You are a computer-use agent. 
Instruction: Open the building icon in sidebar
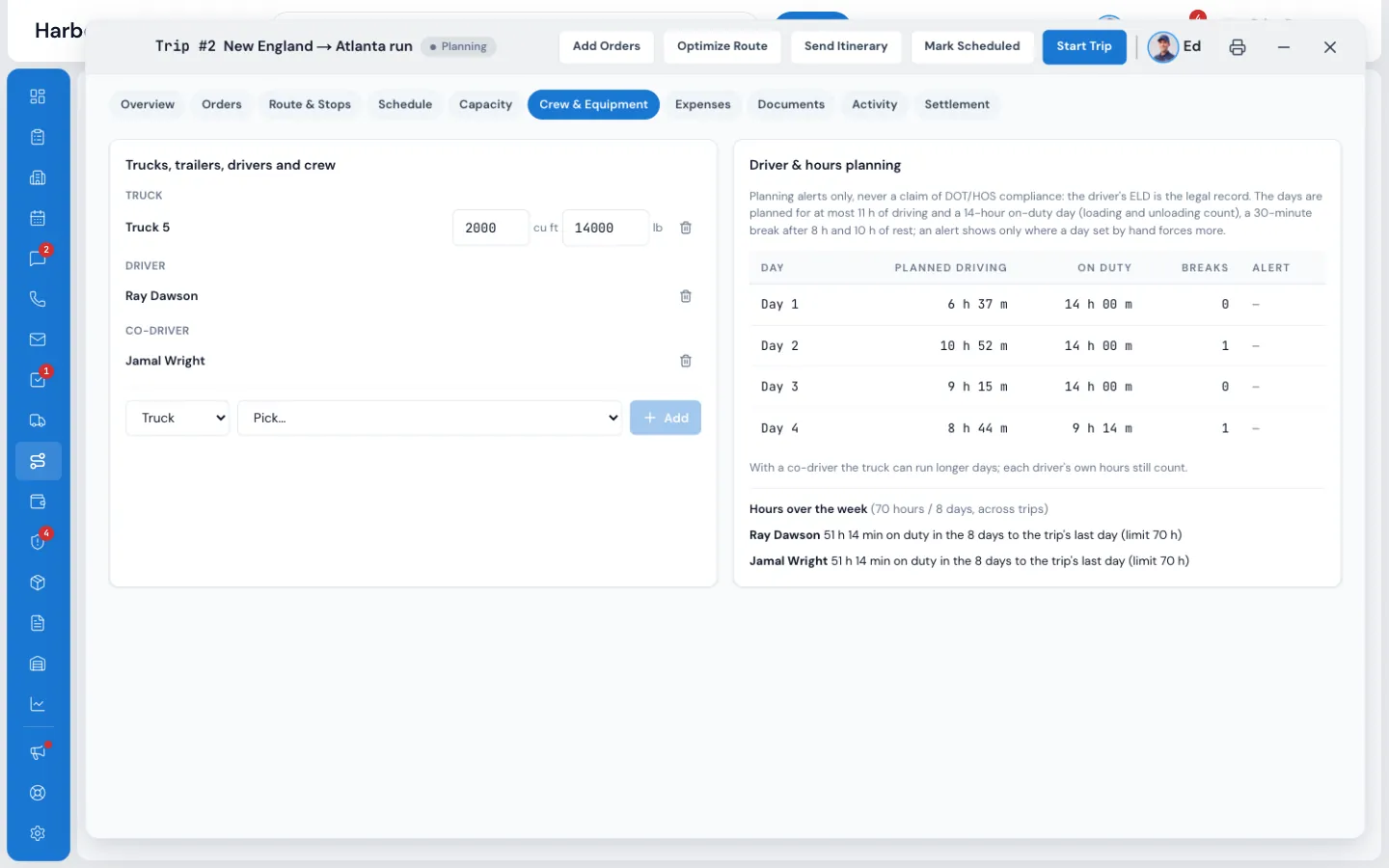(x=38, y=177)
